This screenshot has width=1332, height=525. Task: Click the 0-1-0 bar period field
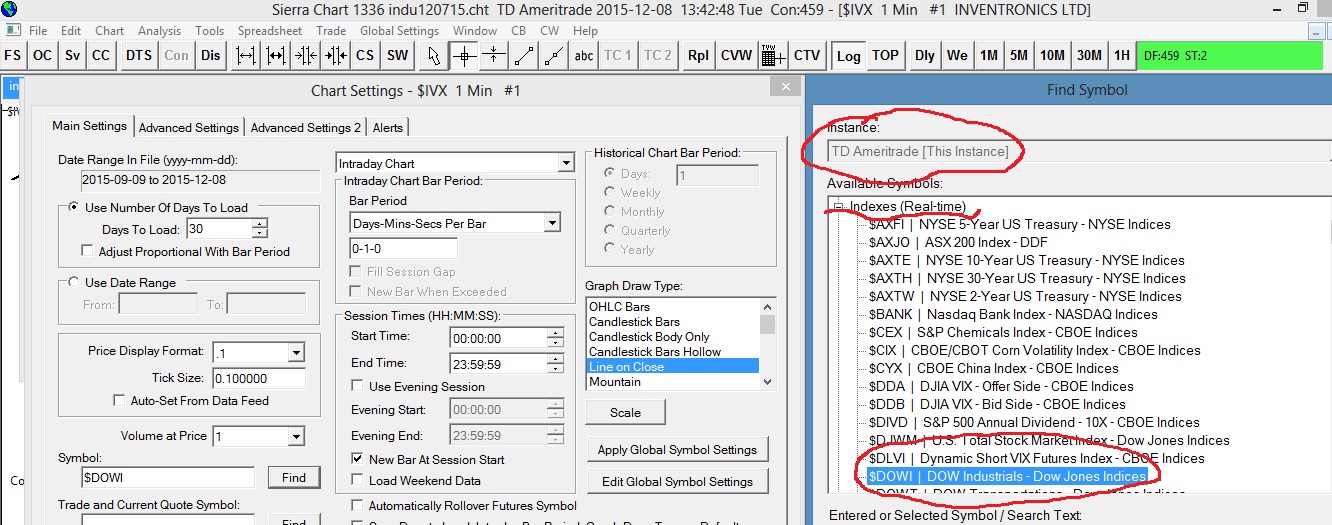tap(403, 248)
